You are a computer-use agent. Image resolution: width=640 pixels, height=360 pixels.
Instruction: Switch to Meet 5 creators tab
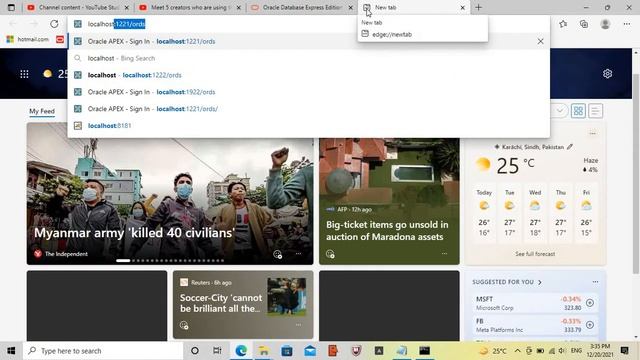(190, 7)
